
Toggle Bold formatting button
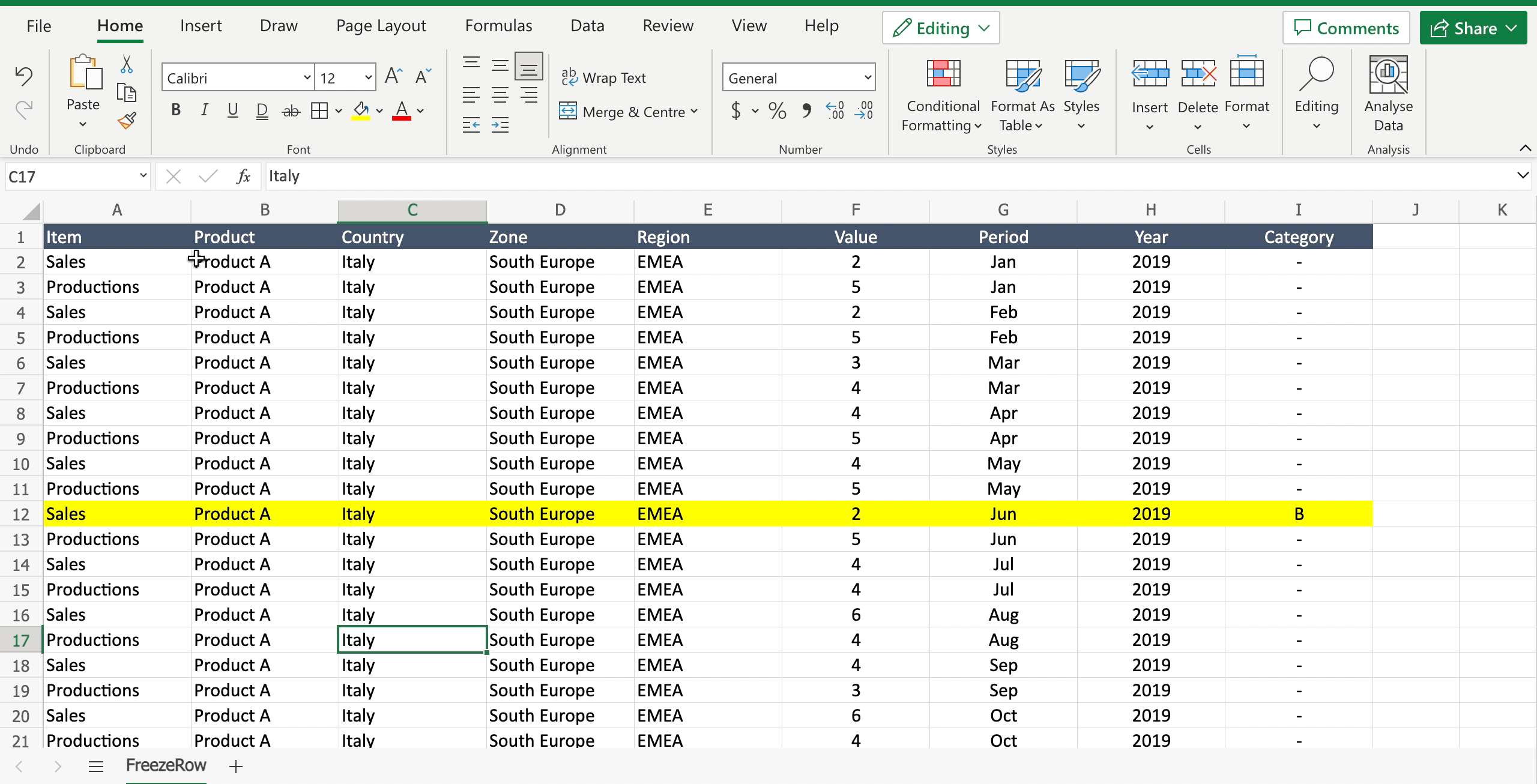175,110
